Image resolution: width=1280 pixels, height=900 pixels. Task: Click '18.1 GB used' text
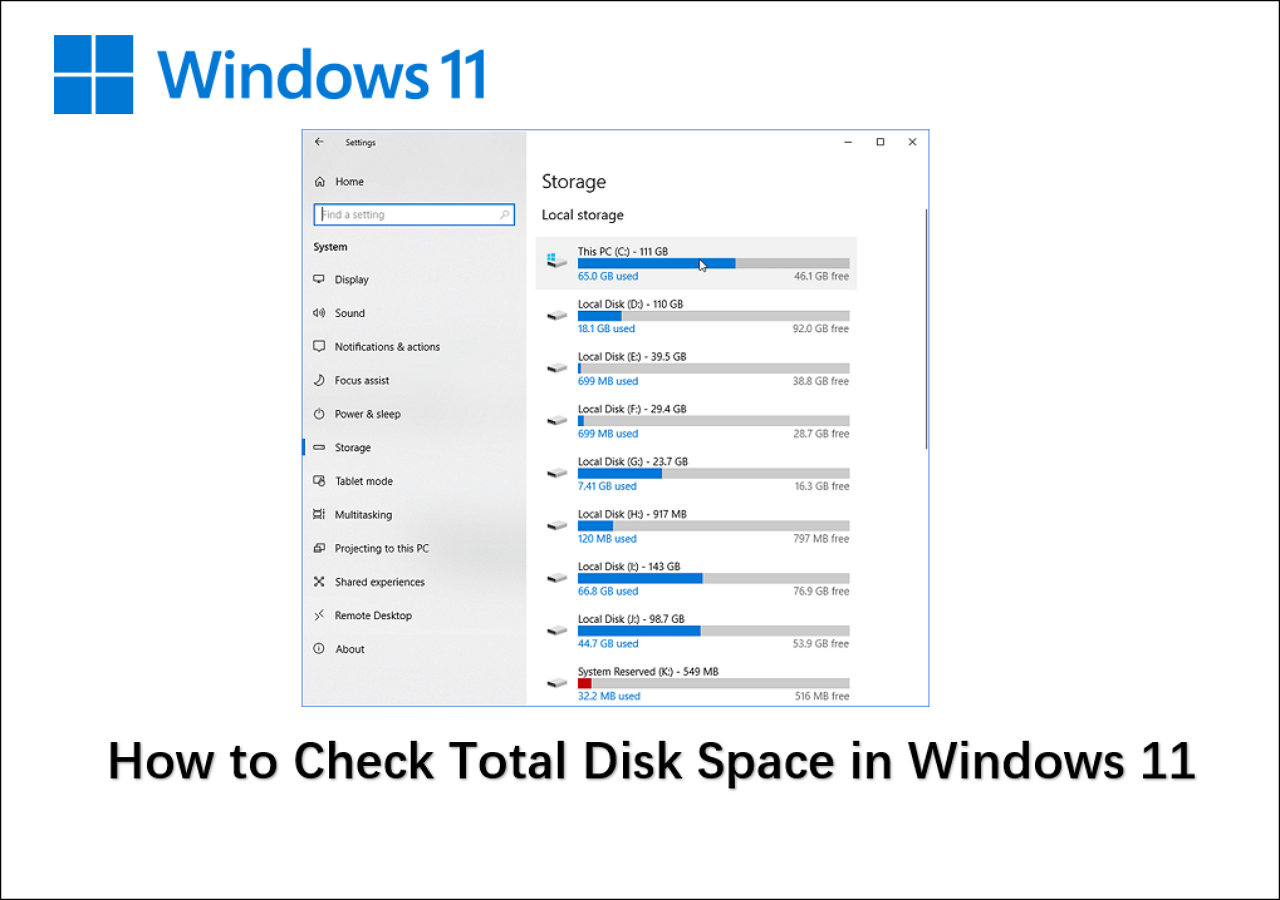[606, 329]
